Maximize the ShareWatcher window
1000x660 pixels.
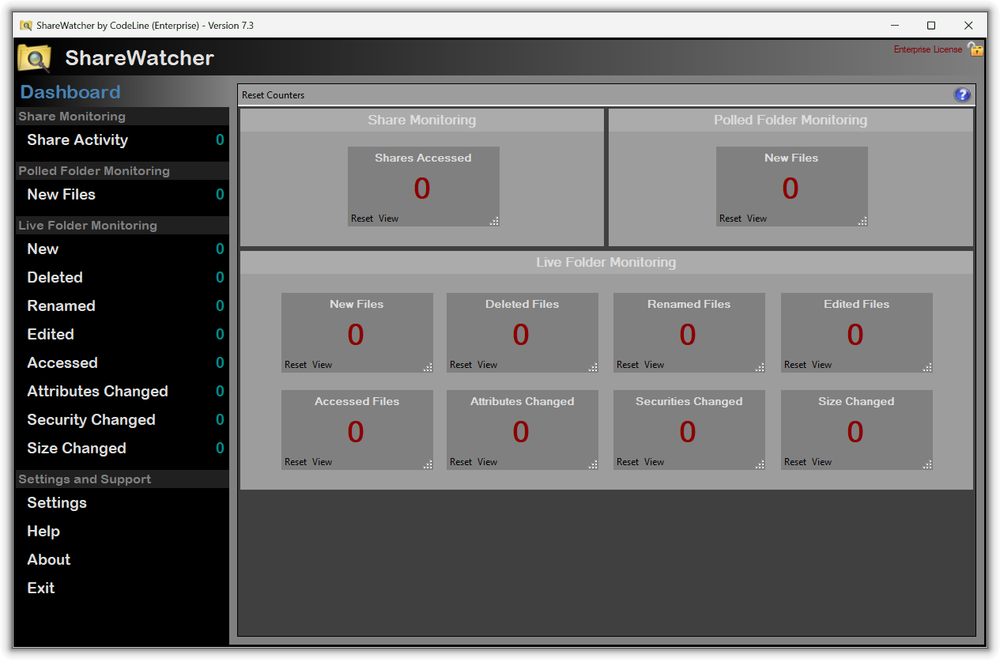931,26
